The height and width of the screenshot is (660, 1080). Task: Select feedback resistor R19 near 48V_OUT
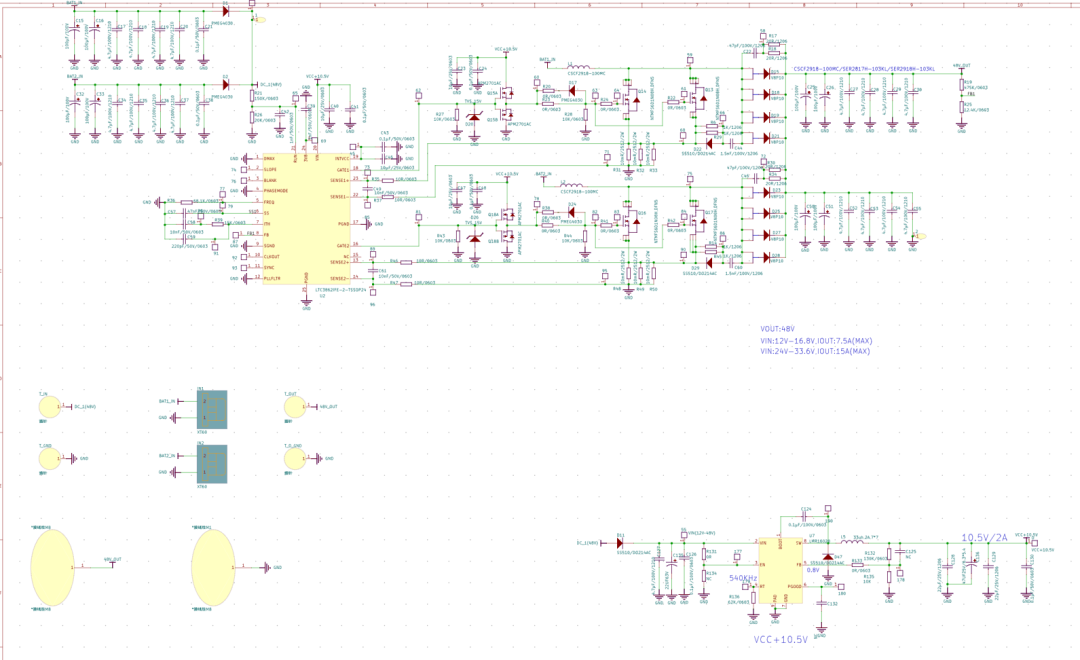click(x=962, y=84)
